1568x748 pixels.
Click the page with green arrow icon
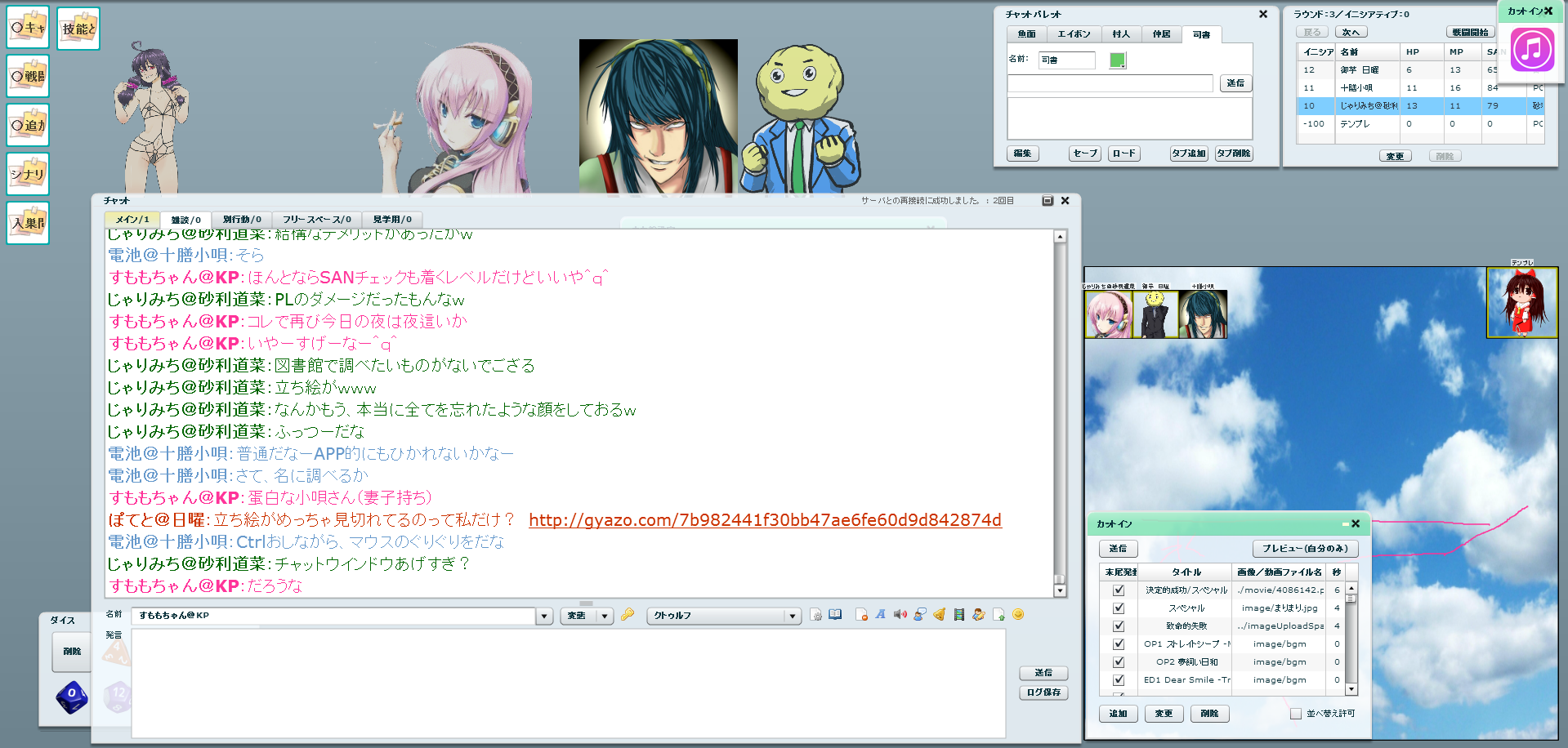[x=998, y=615]
